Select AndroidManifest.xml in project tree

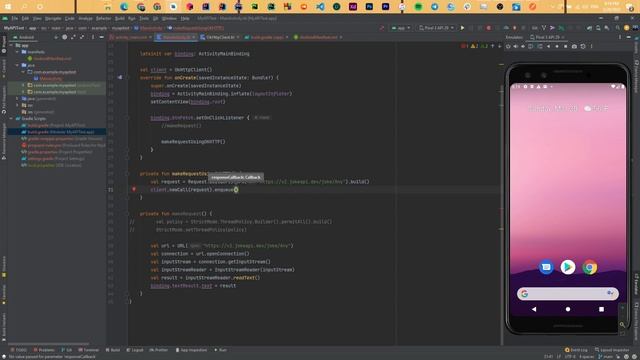pyautogui.click(x=49, y=59)
